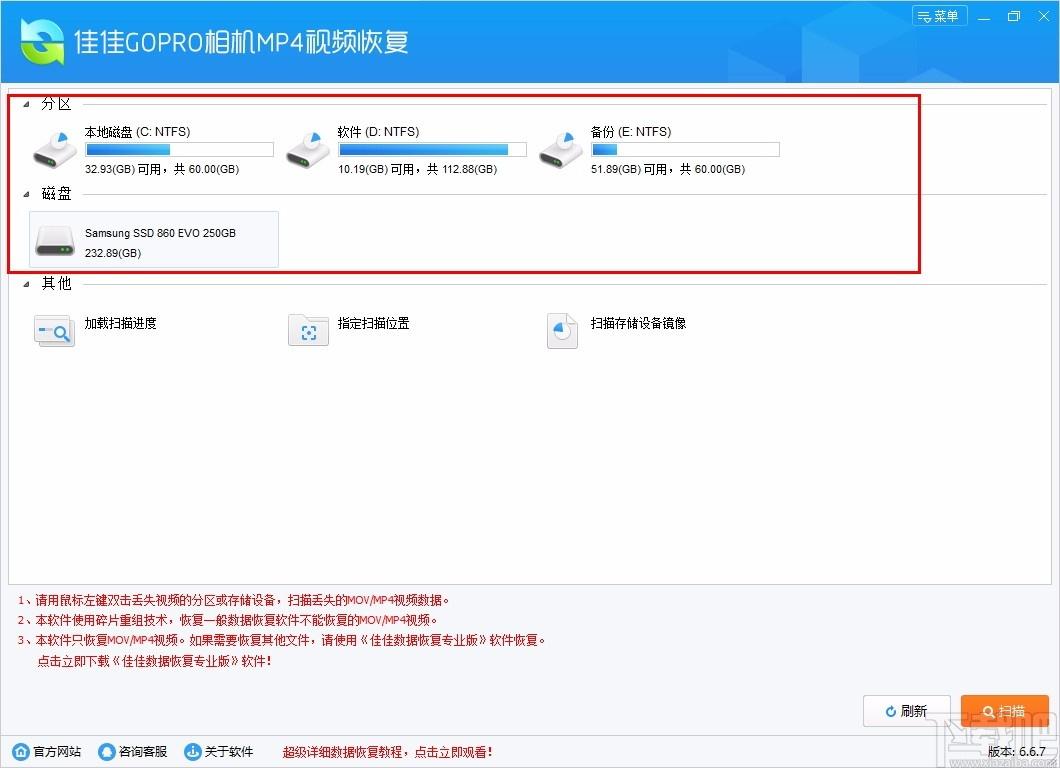Select the 软件 (D: NTFS) label

(378, 132)
